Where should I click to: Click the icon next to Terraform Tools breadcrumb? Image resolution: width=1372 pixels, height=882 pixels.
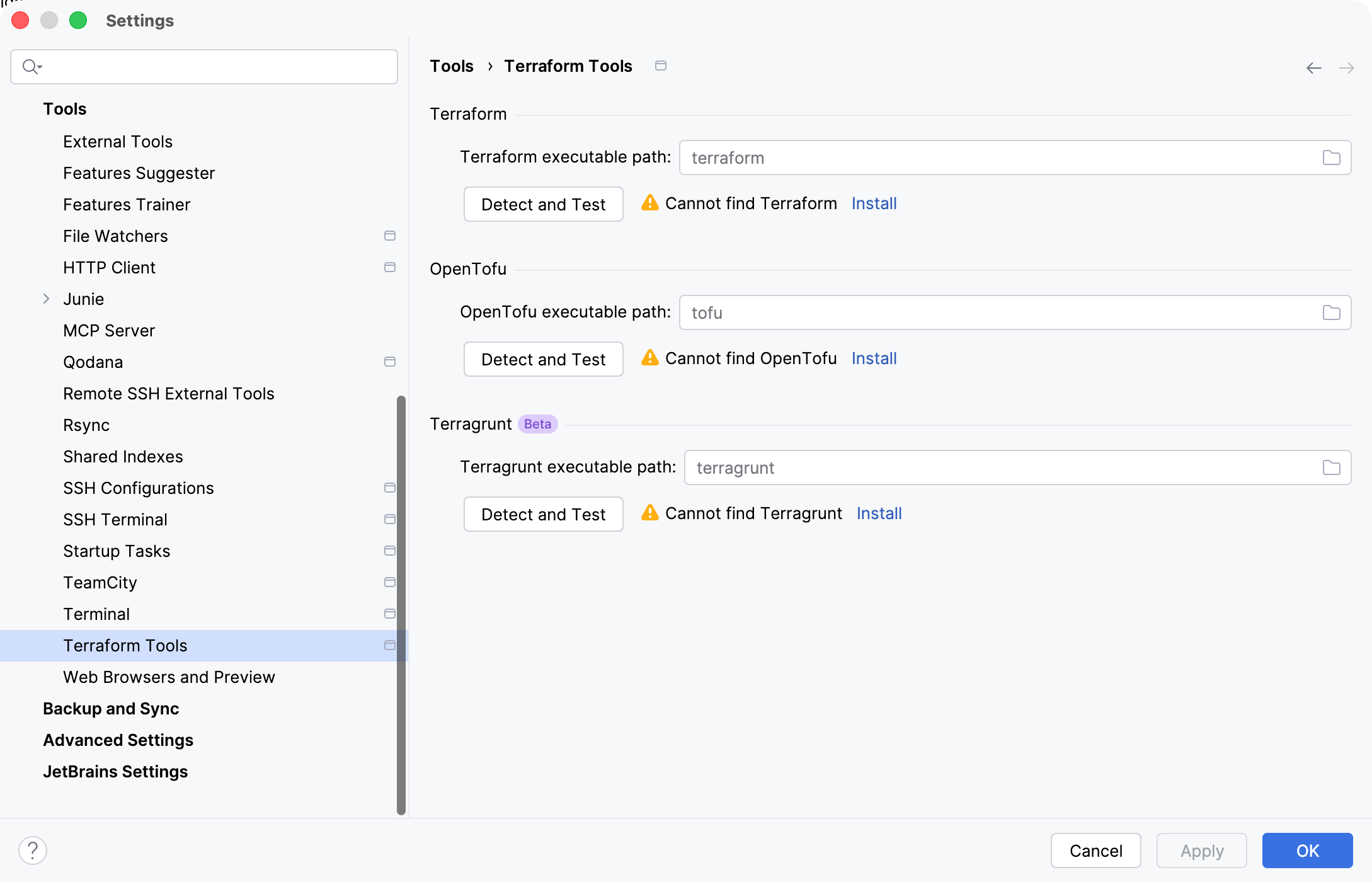661,66
